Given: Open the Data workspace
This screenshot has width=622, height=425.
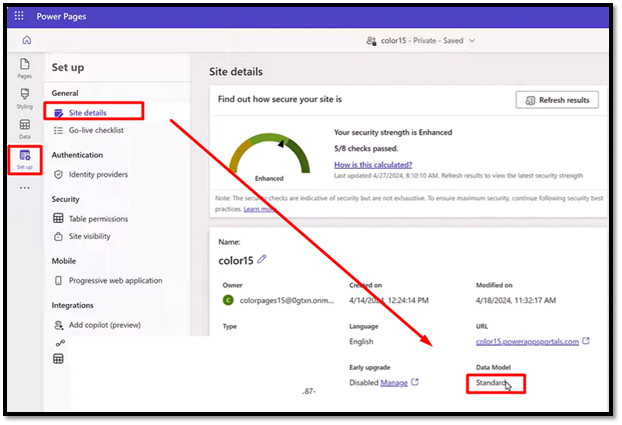Looking at the screenshot, I should (x=25, y=129).
